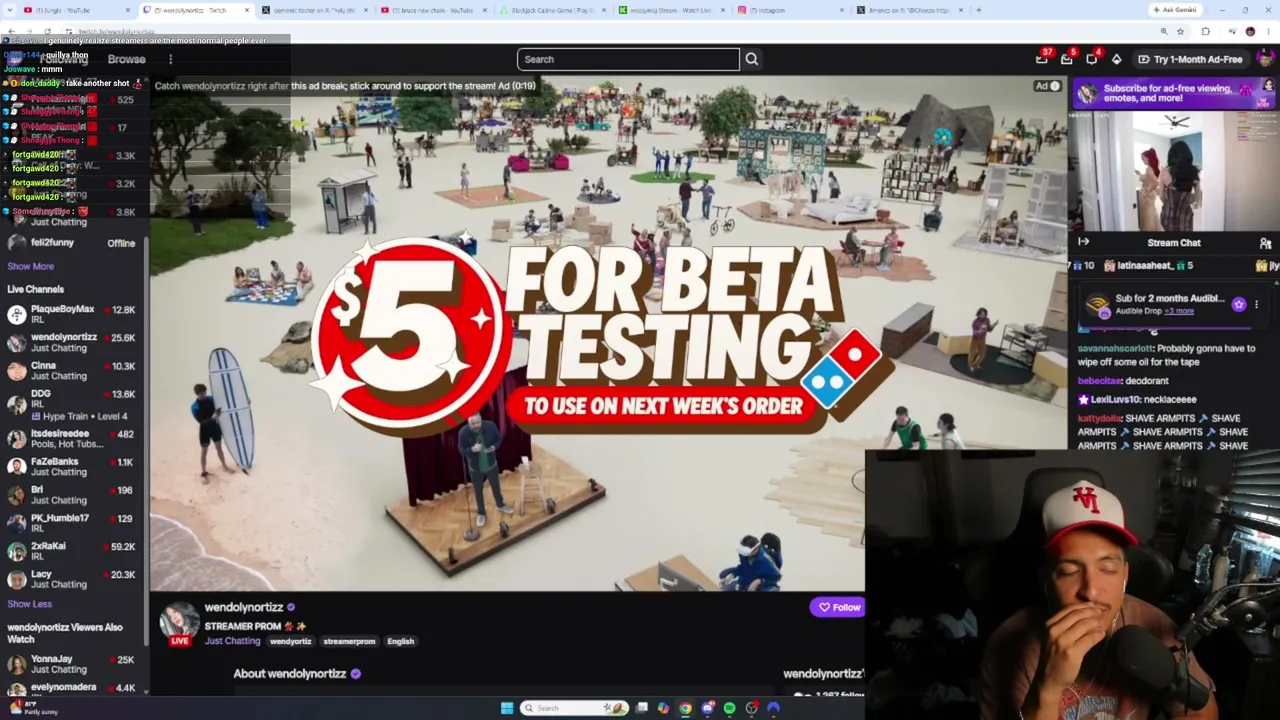Screen dimensions: 1280x720
Task: Open Copilot from the taskbar
Action: click(x=663, y=708)
